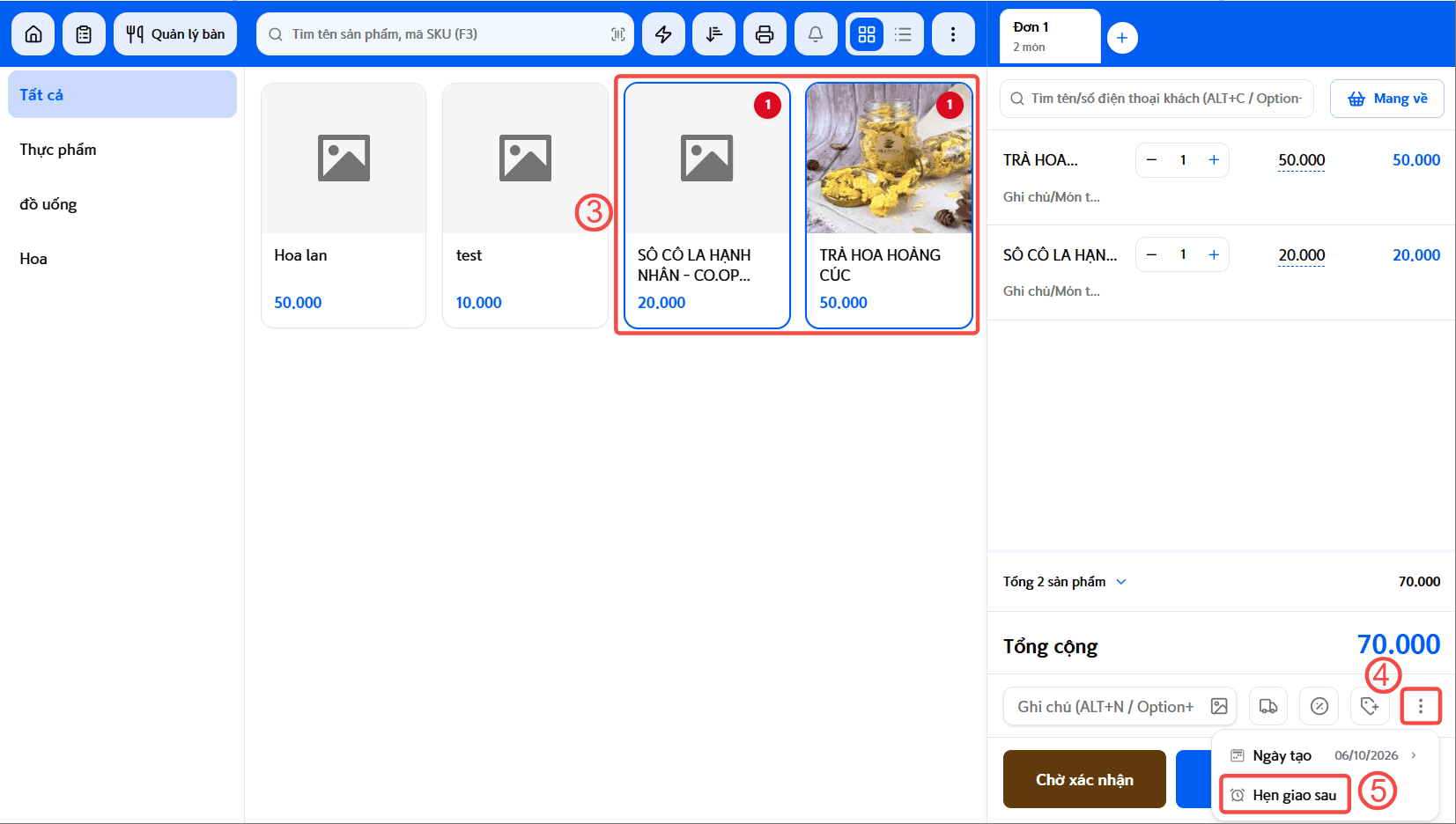Select the Tất cả category
Viewport: 1456px width, 824px height.
point(122,95)
